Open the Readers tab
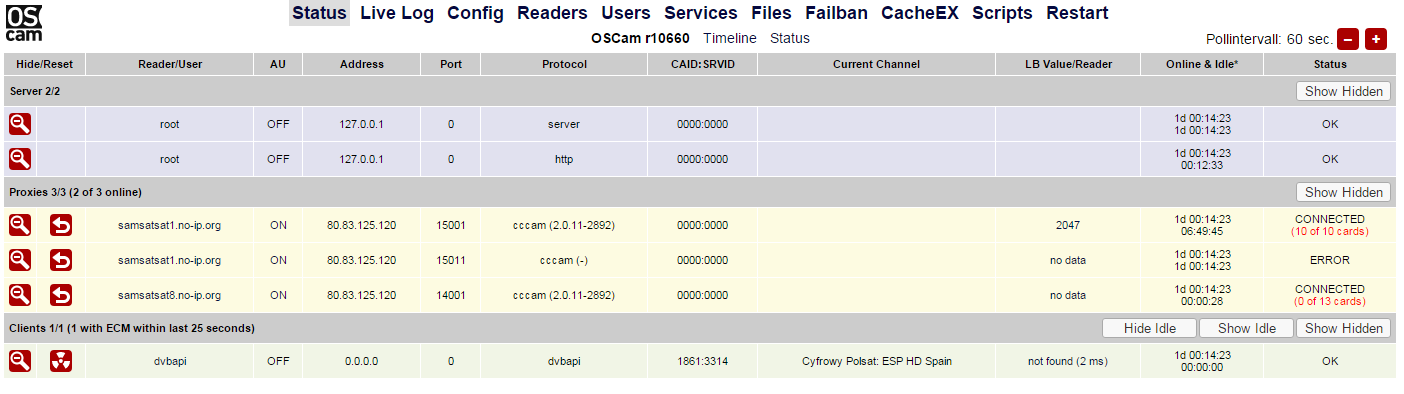 552,13
